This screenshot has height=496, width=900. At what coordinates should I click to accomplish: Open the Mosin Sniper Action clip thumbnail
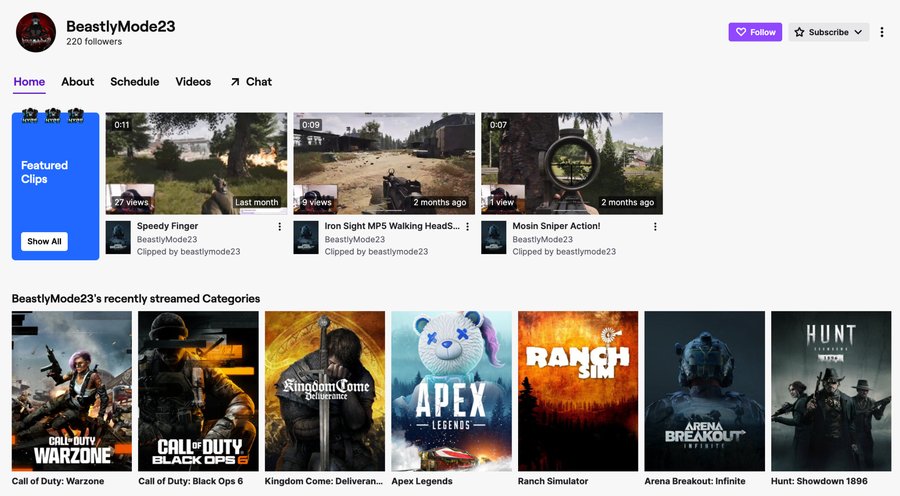pyautogui.click(x=572, y=163)
